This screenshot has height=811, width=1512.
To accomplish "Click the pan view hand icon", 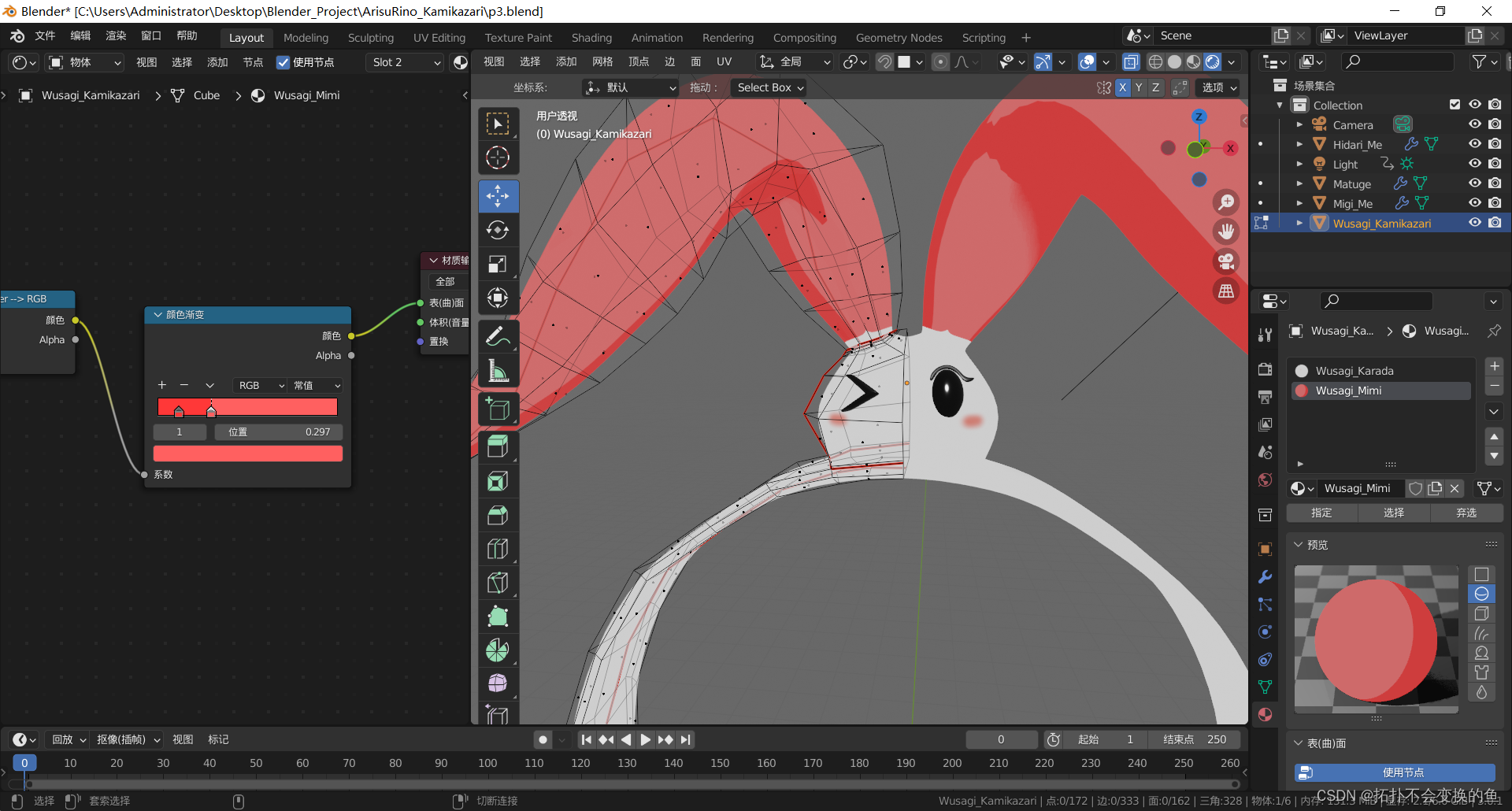I will [1226, 231].
